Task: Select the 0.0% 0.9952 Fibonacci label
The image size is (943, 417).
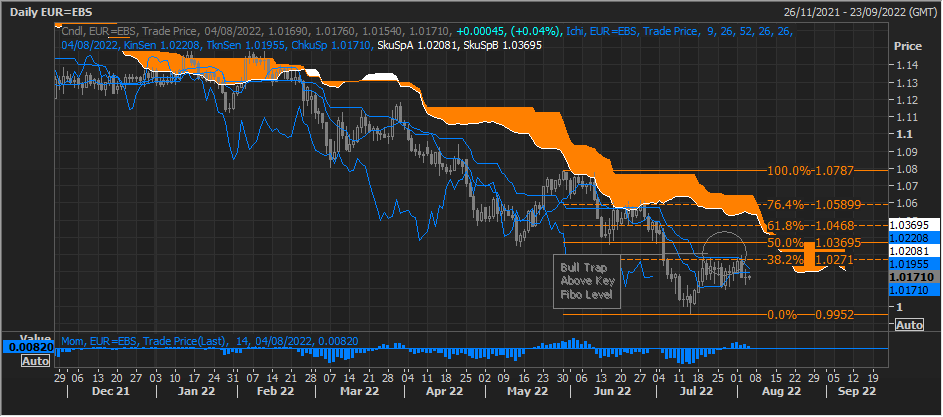Action: point(811,315)
